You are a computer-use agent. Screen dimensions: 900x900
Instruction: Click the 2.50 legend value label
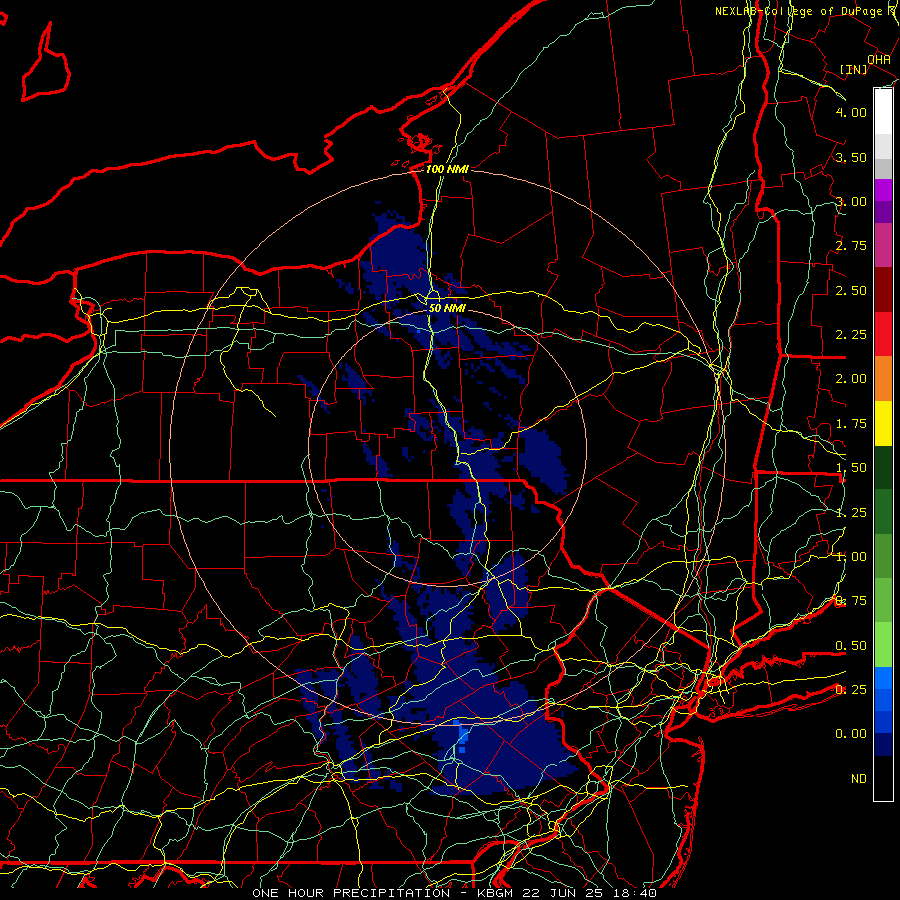click(851, 290)
